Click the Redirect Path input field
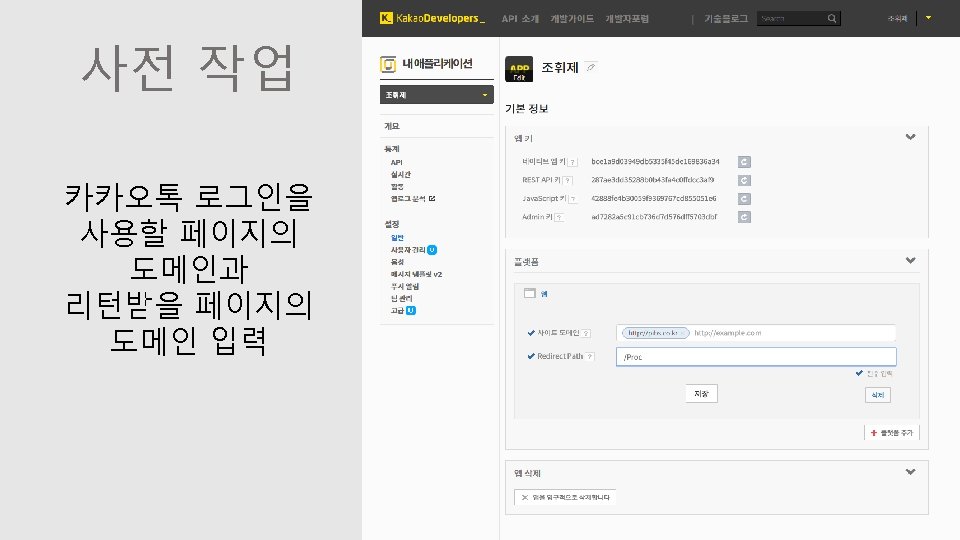The width and height of the screenshot is (960, 540). 756,357
